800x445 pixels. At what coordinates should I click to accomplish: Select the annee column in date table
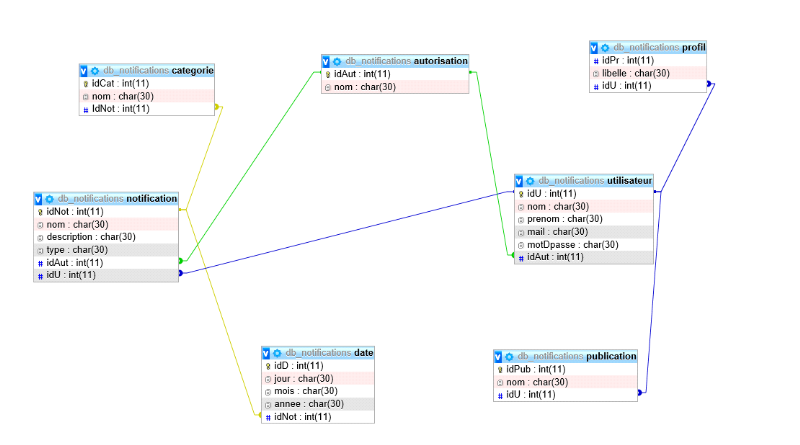(x=318, y=404)
